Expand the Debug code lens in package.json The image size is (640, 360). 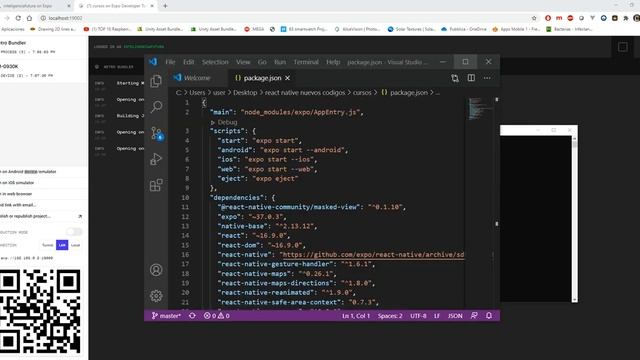coord(224,122)
